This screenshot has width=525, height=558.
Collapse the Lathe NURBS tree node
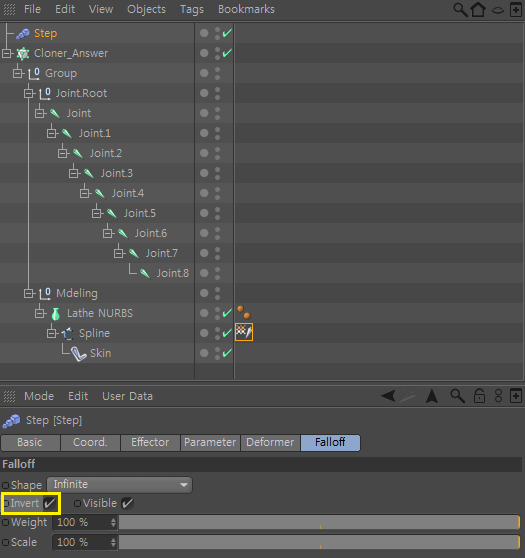pyautogui.click(x=40, y=314)
